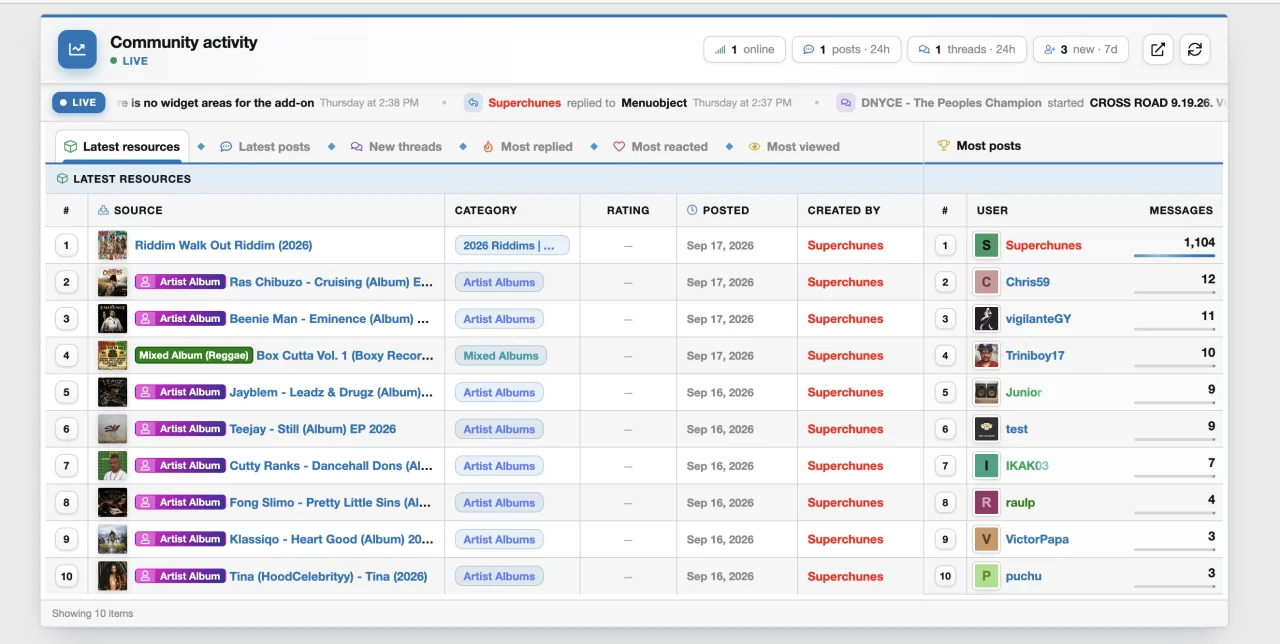Click the online users stat pill
Screen dimensions: 1280x644
[744, 49]
